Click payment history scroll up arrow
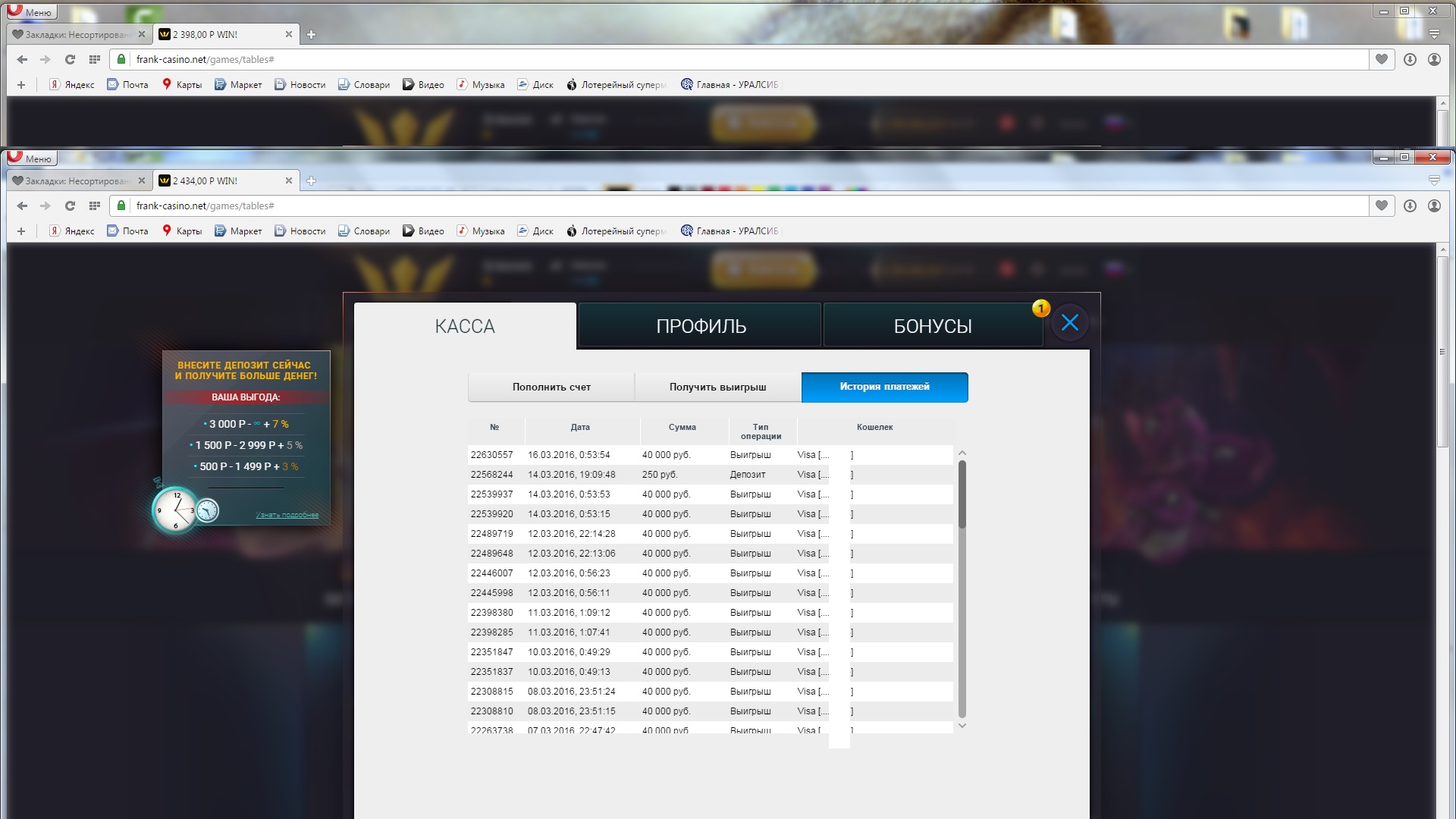Screen dimensions: 1456x819 pos(962,453)
